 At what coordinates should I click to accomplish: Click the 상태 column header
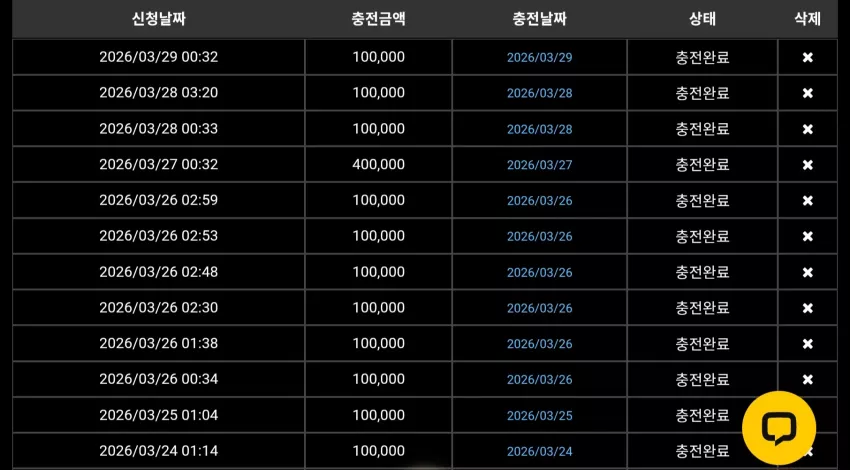[703, 19]
